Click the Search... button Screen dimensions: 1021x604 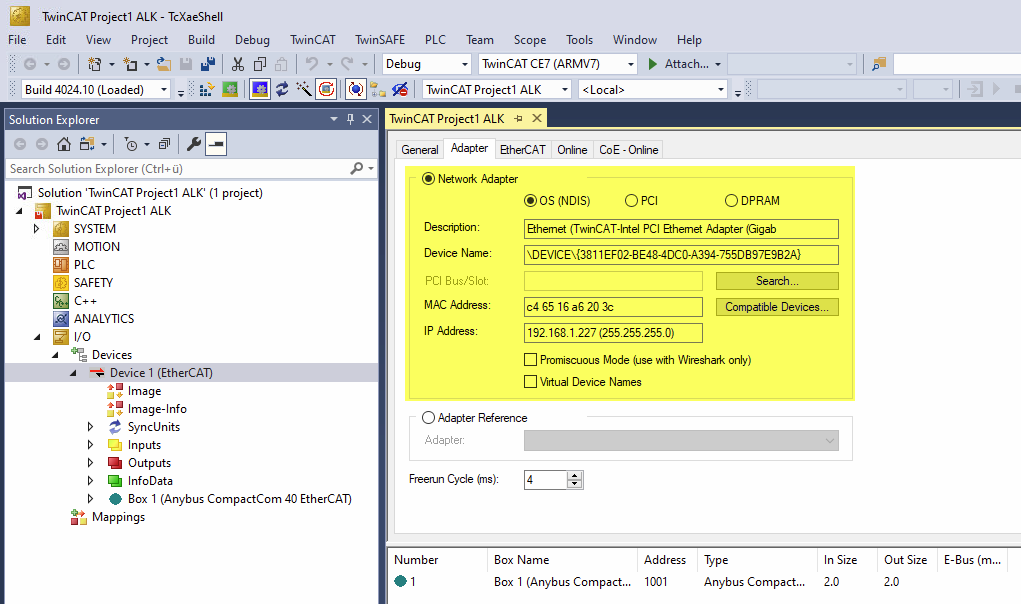point(777,281)
